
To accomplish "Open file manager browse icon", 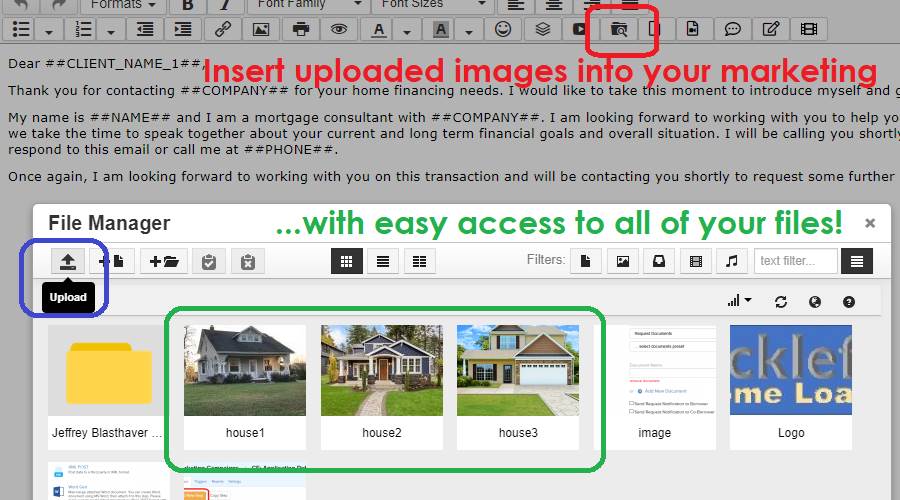I will click(x=618, y=29).
